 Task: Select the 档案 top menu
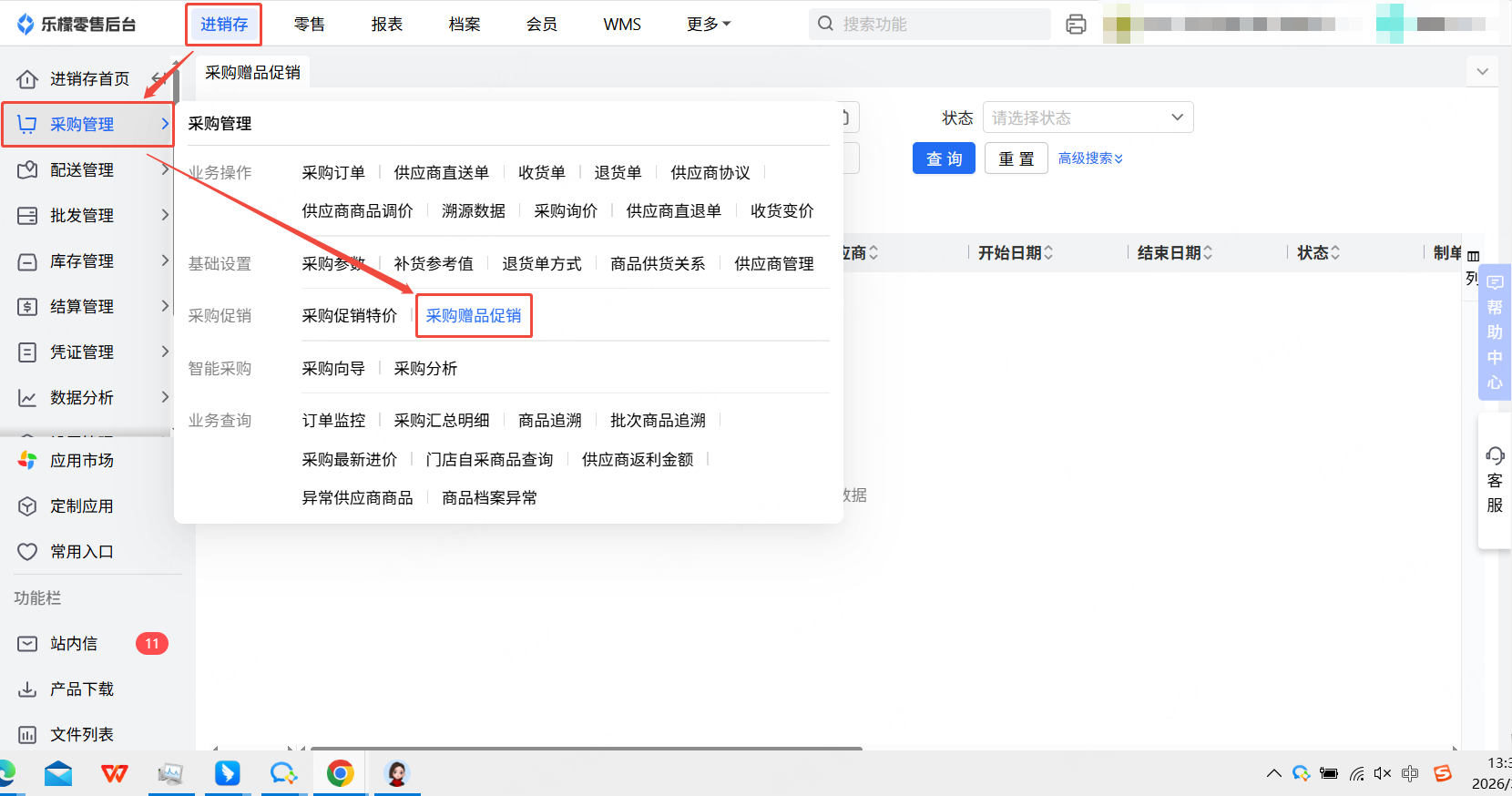click(464, 25)
